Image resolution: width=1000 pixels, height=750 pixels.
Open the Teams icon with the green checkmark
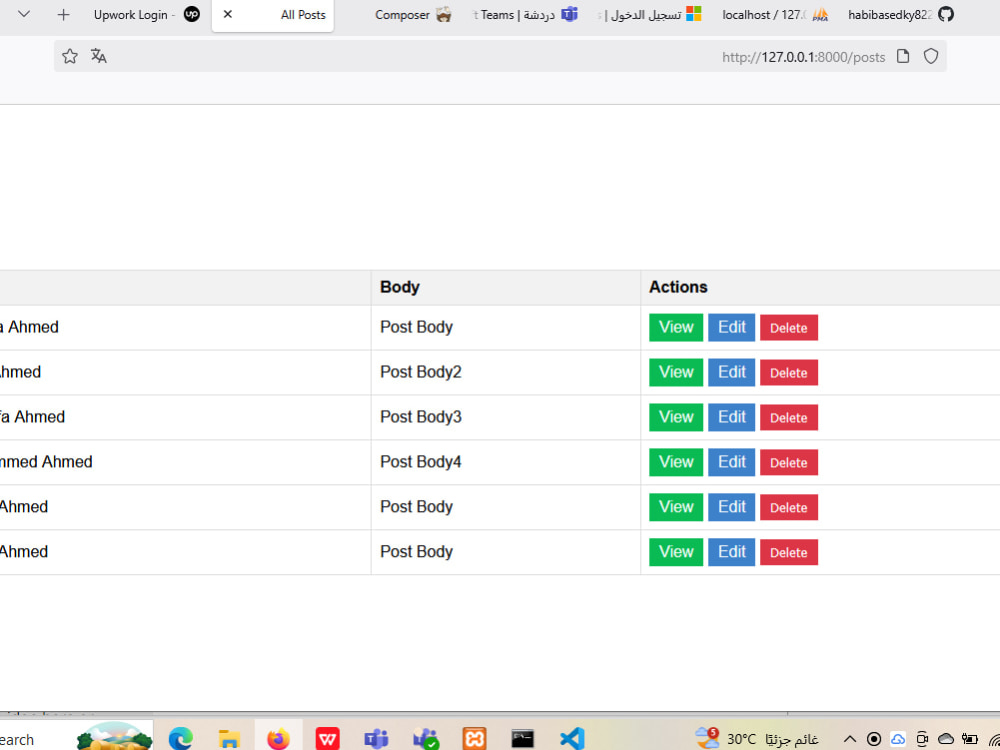(425, 739)
